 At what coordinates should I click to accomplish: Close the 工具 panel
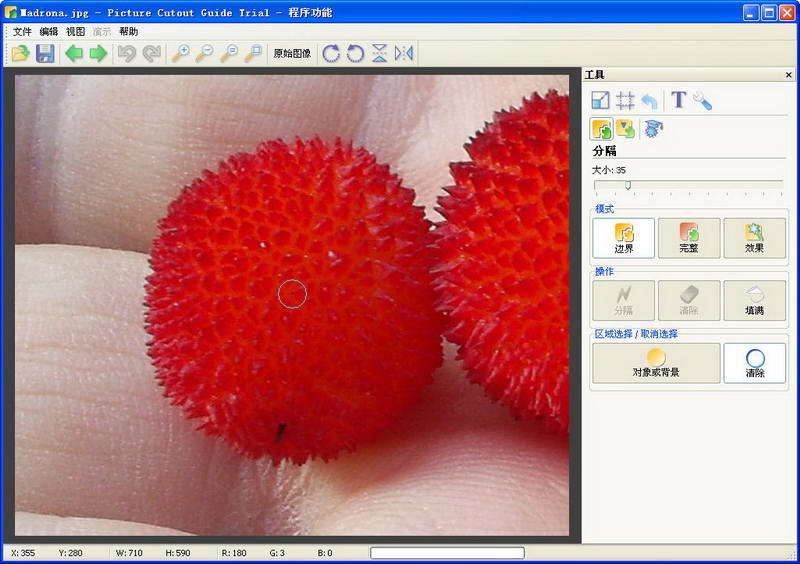[788, 75]
